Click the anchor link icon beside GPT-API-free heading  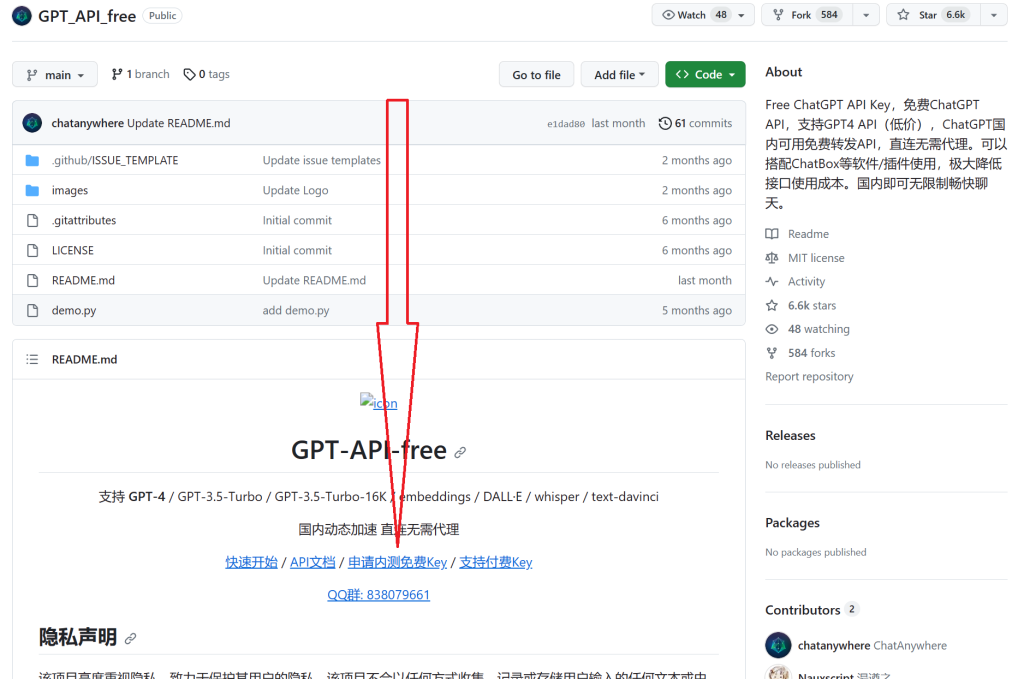click(x=460, y=452)
